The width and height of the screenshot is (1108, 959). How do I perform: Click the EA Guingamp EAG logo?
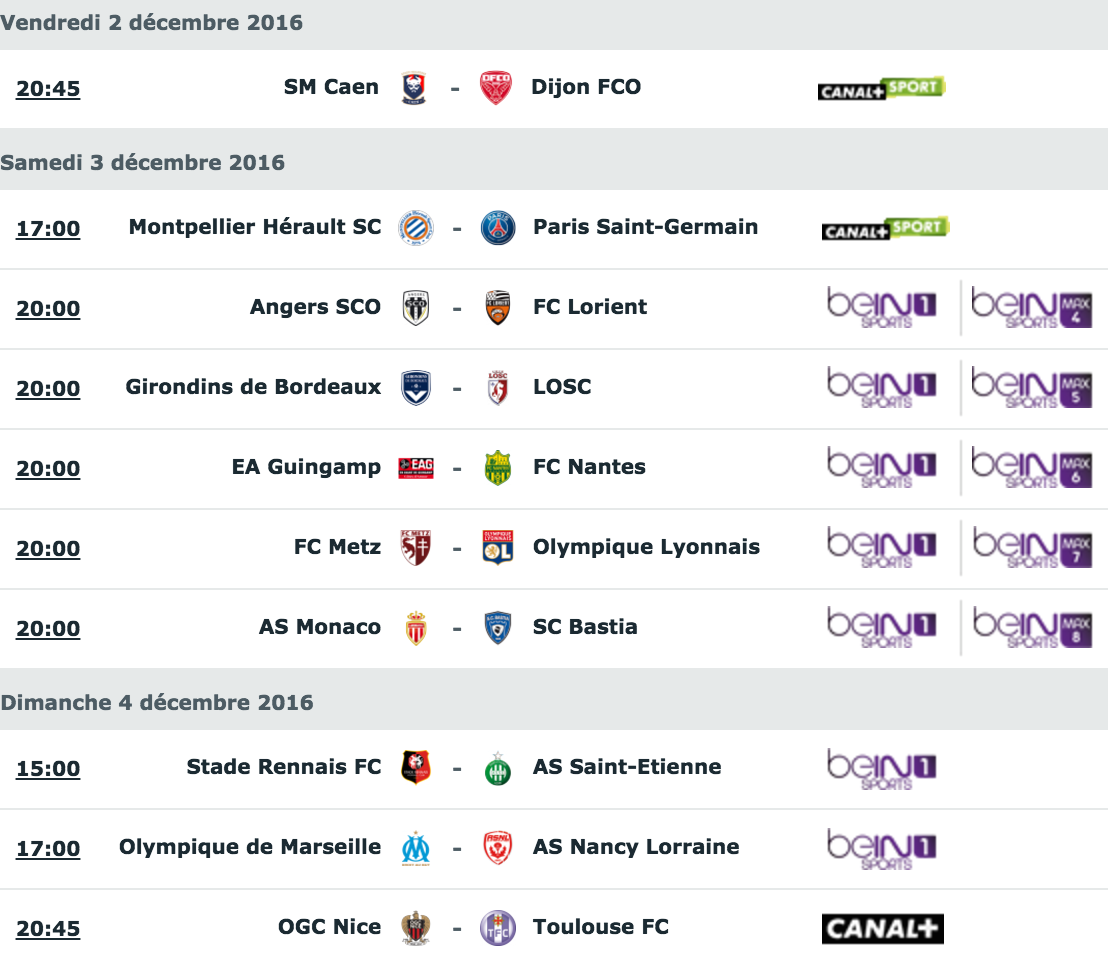pos(416,468)
